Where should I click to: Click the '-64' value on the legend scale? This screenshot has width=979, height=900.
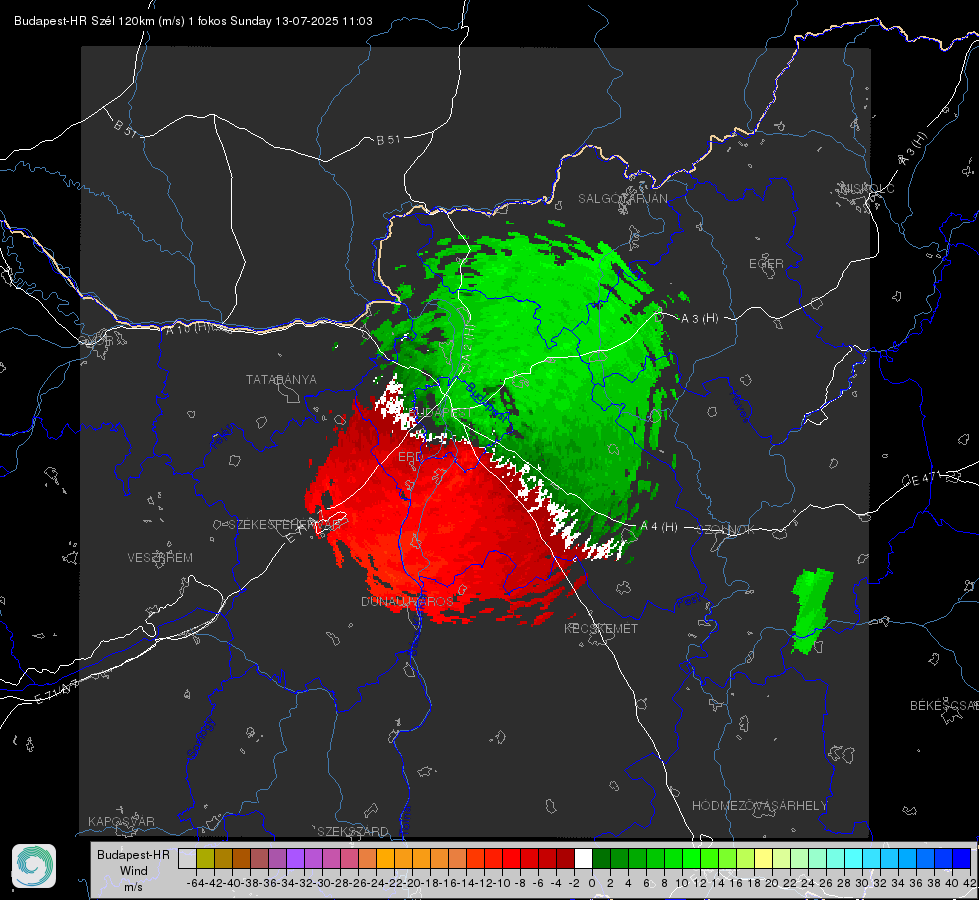196,883
